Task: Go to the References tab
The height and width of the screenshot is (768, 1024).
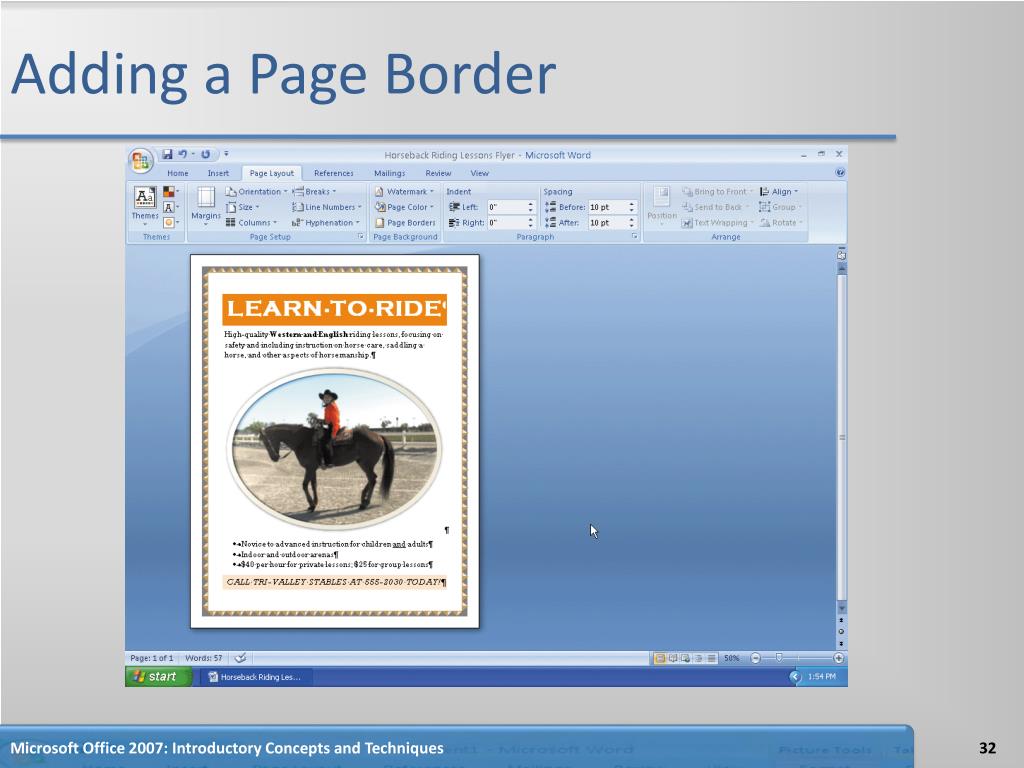Action: [x=334, y=173]
